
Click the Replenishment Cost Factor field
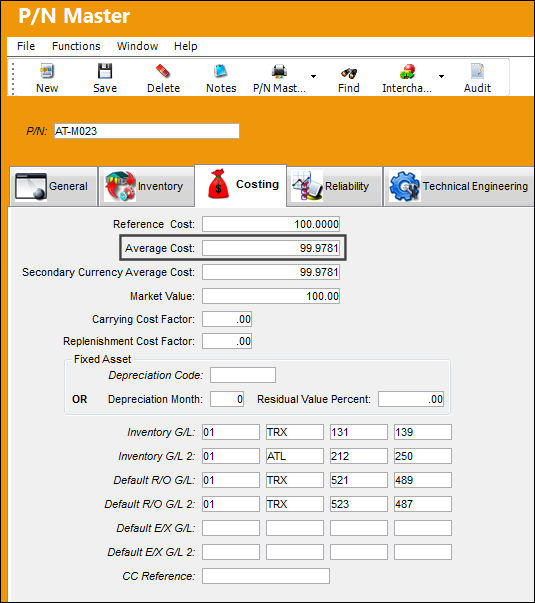click(x=227, y=341)
